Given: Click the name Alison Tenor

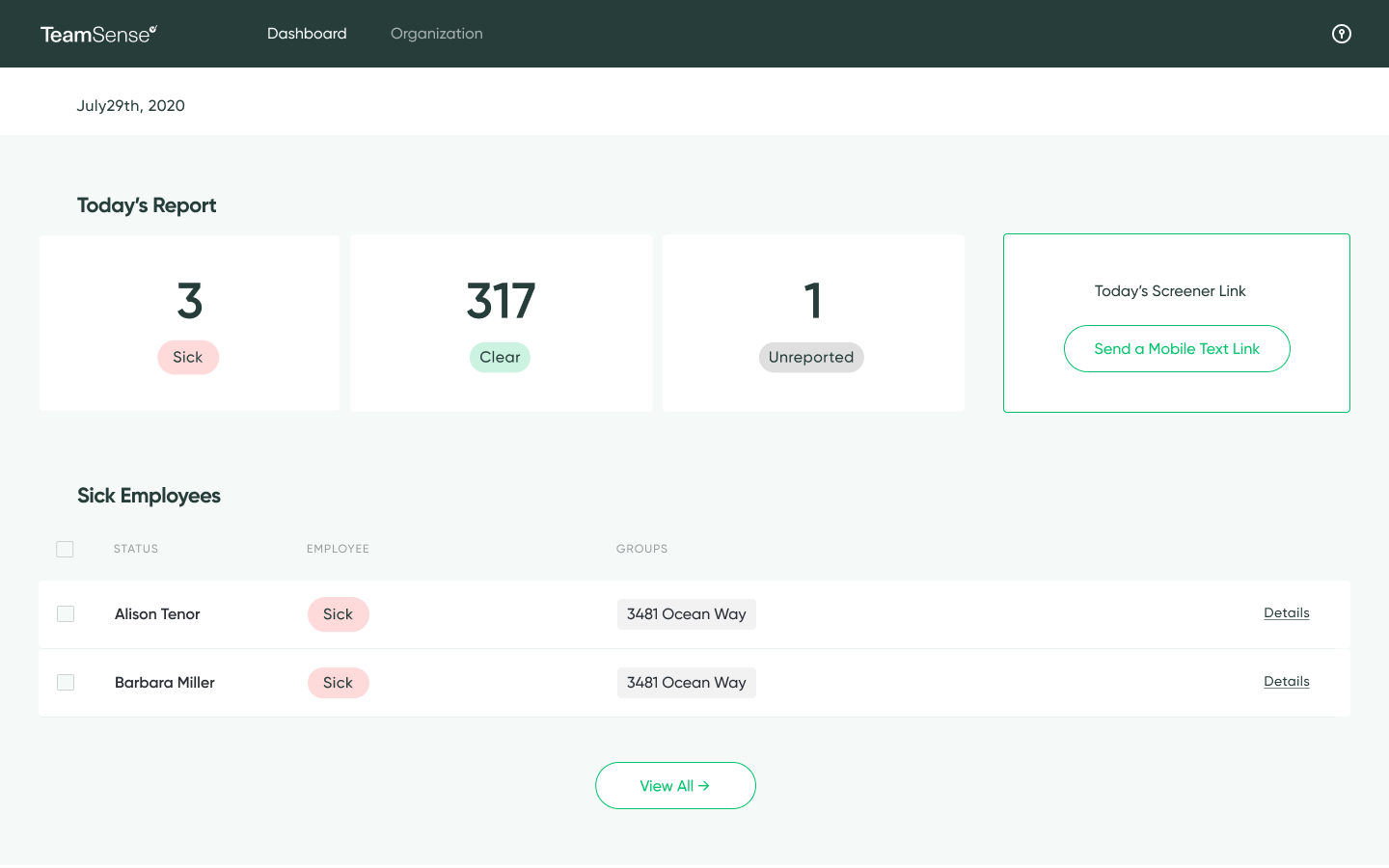Looking at the screenshot, I should pos(157,614).
